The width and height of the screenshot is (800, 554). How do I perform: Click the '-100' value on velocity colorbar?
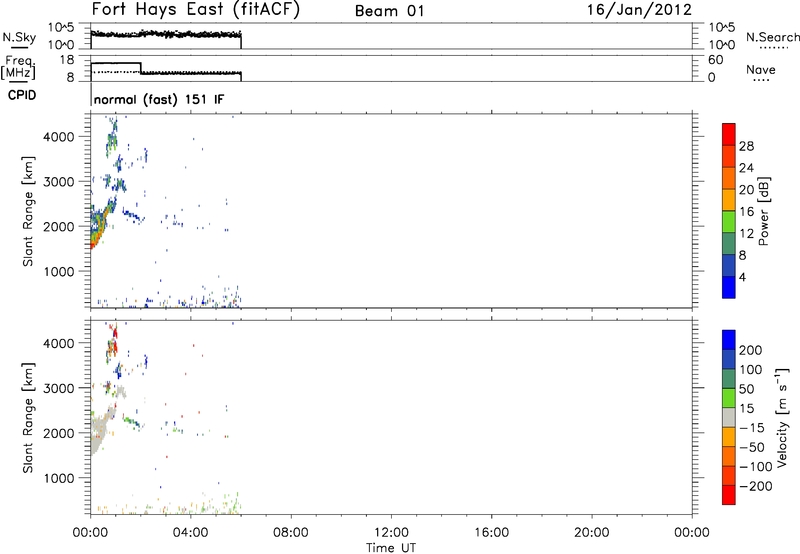coord(756,466)
